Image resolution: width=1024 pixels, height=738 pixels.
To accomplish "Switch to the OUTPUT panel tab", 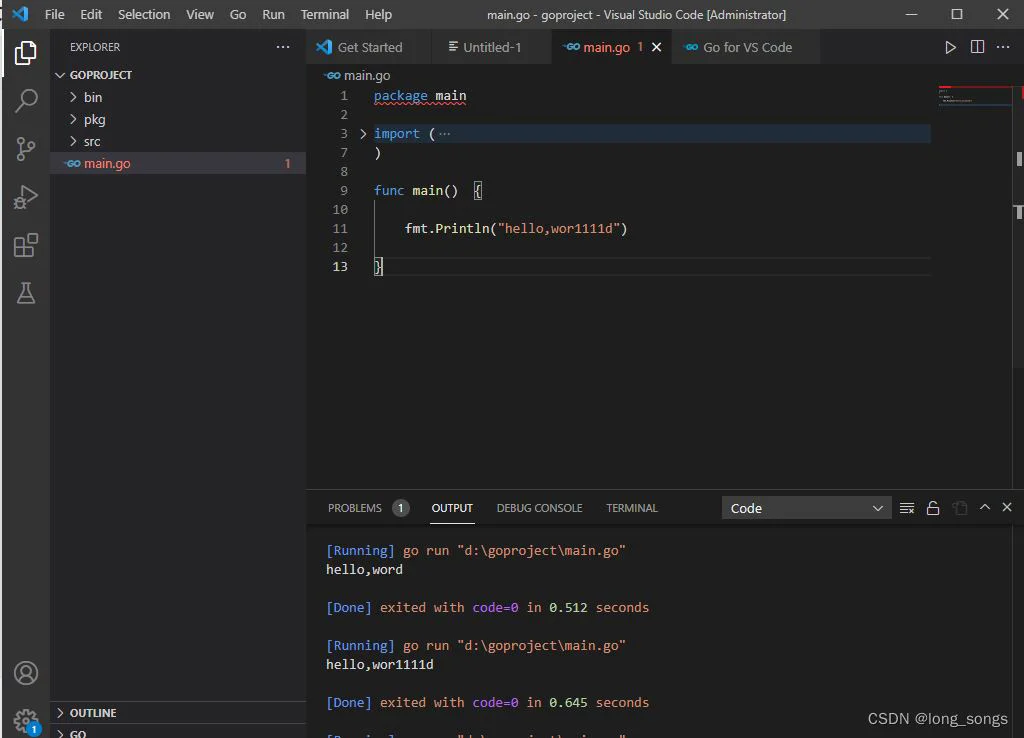I will [452, 508].
